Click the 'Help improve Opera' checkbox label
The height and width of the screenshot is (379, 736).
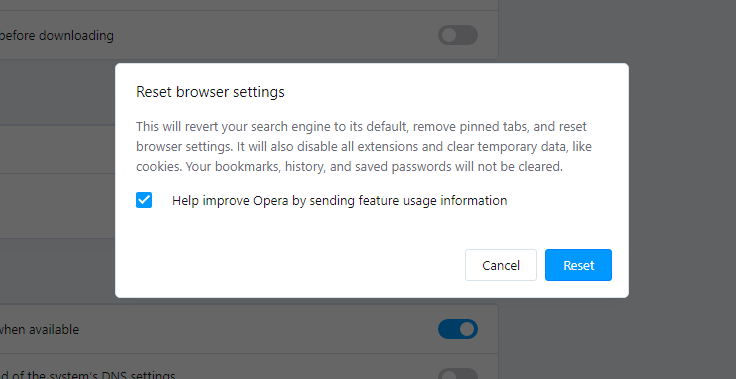click(x=339, y=201)
